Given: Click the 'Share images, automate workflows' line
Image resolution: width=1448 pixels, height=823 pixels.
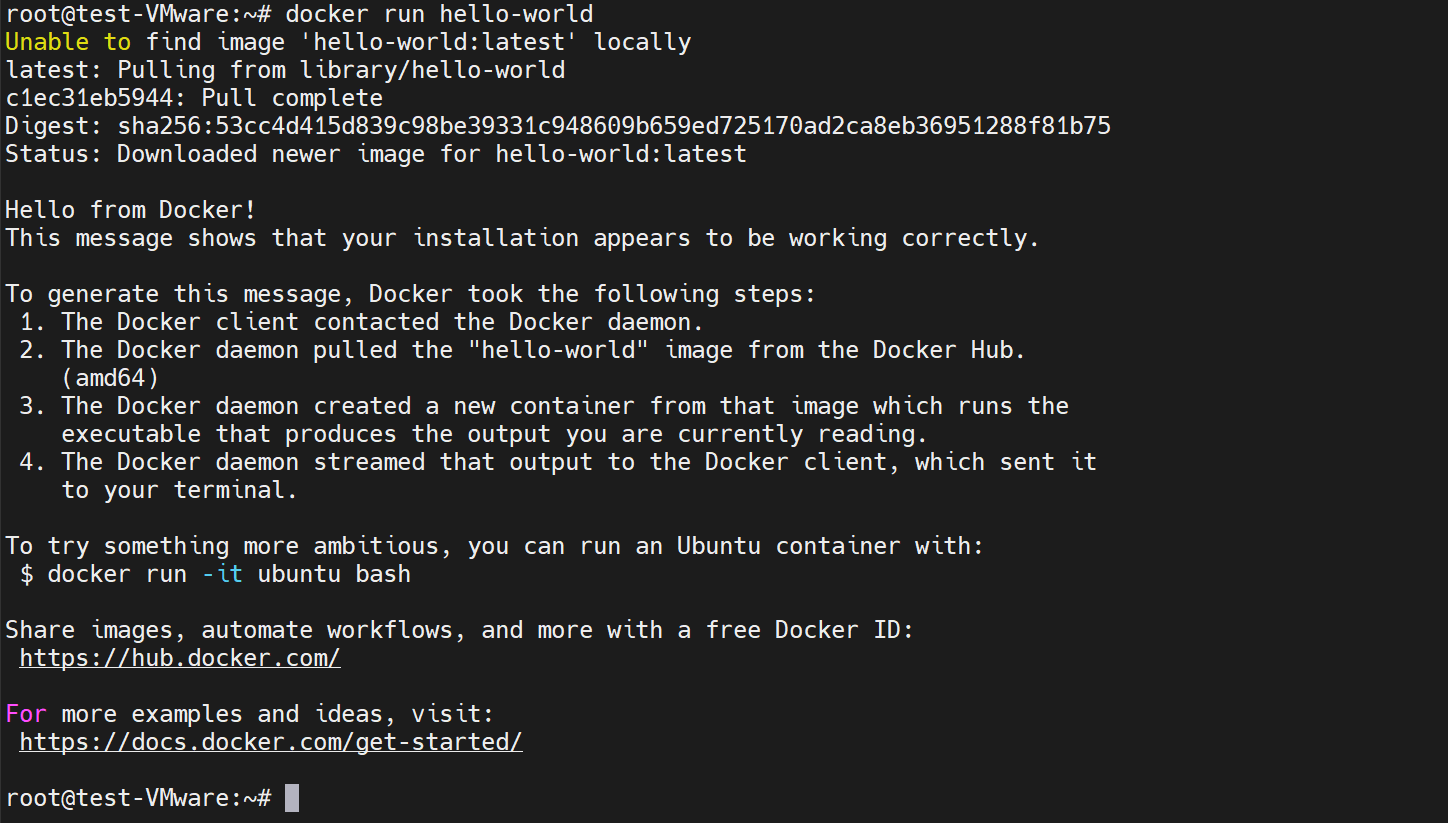Looking at the screenshot, I should coord(459,630).
